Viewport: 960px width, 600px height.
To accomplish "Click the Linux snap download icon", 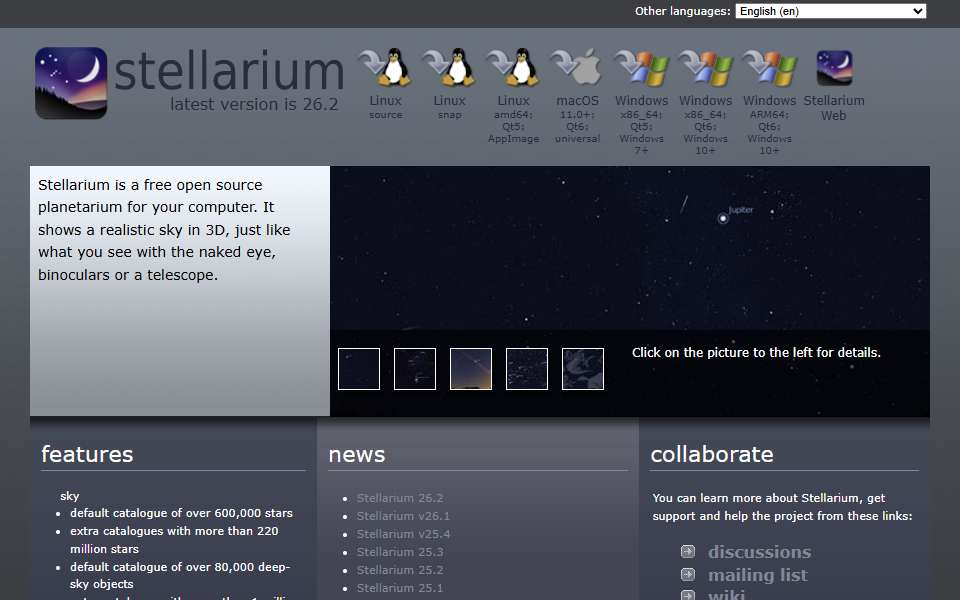I will tap(449, 67).
